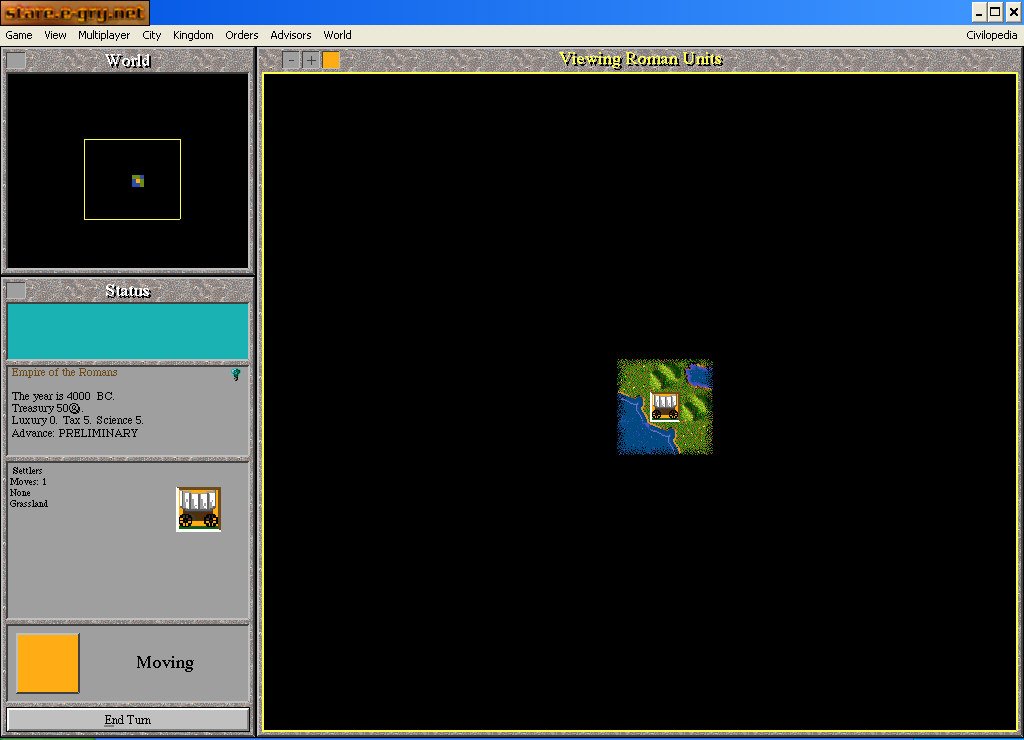The width and height of the screenshot is (1024, 740).
Task: Click the minimap explored spot
Action: [138, 181]
